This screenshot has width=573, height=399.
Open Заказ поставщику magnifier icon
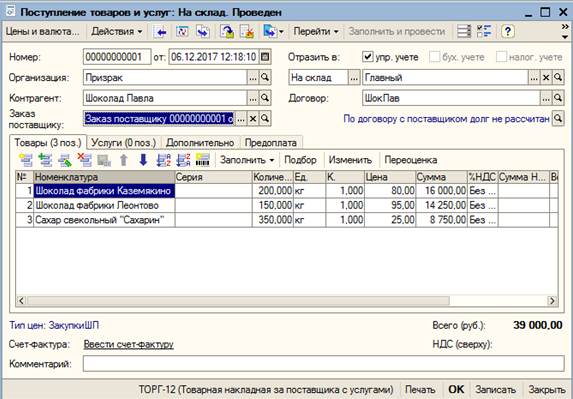coord(265,119)
